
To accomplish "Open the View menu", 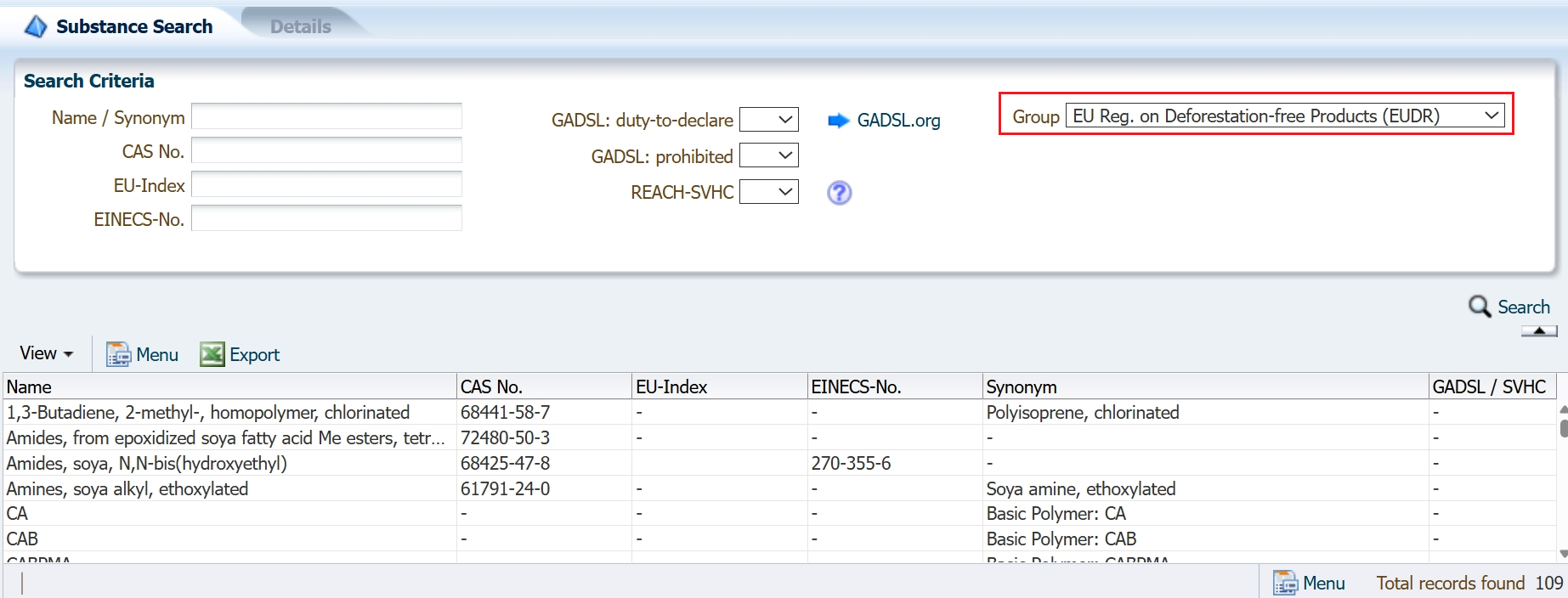I will (47, 353).
